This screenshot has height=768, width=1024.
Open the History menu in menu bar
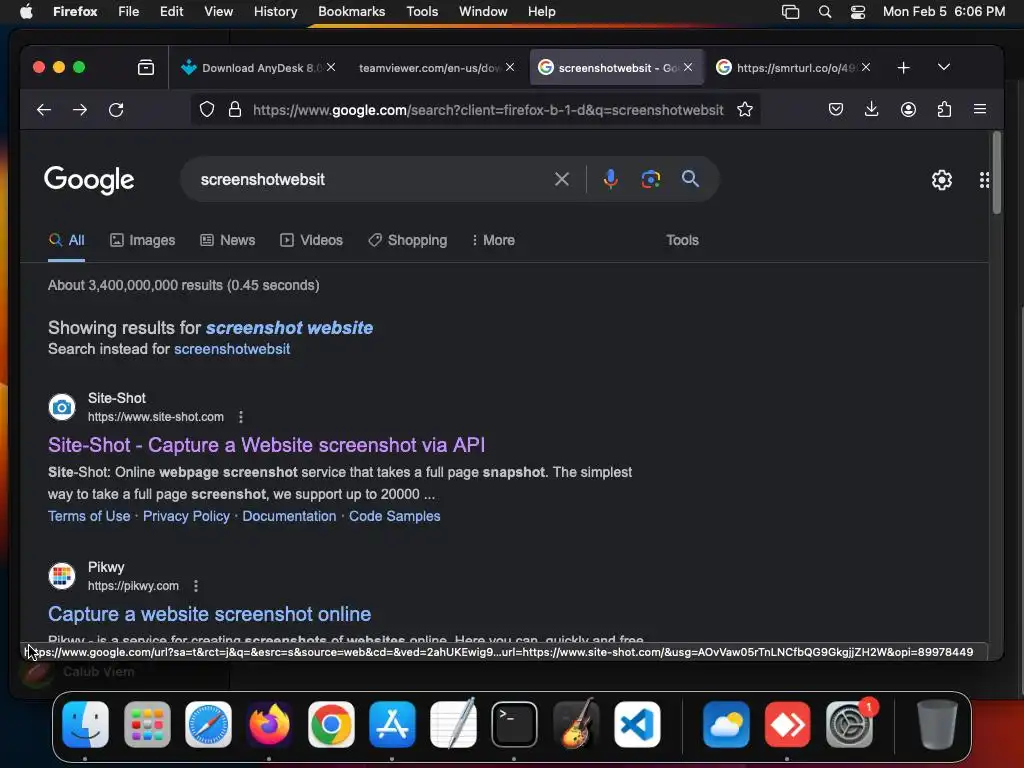(x=275, y=12)
